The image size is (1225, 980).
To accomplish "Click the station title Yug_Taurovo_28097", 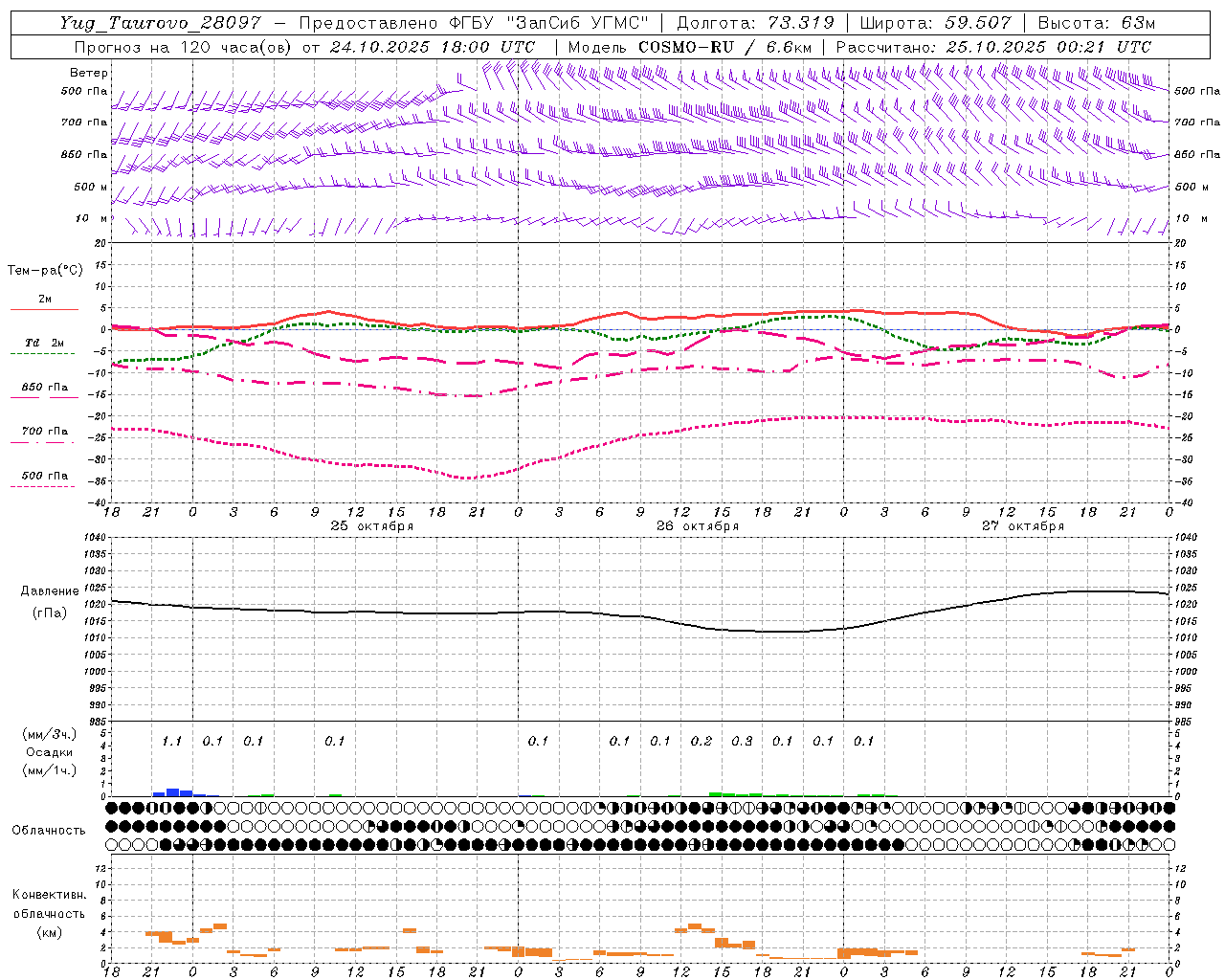I will 160,23.
